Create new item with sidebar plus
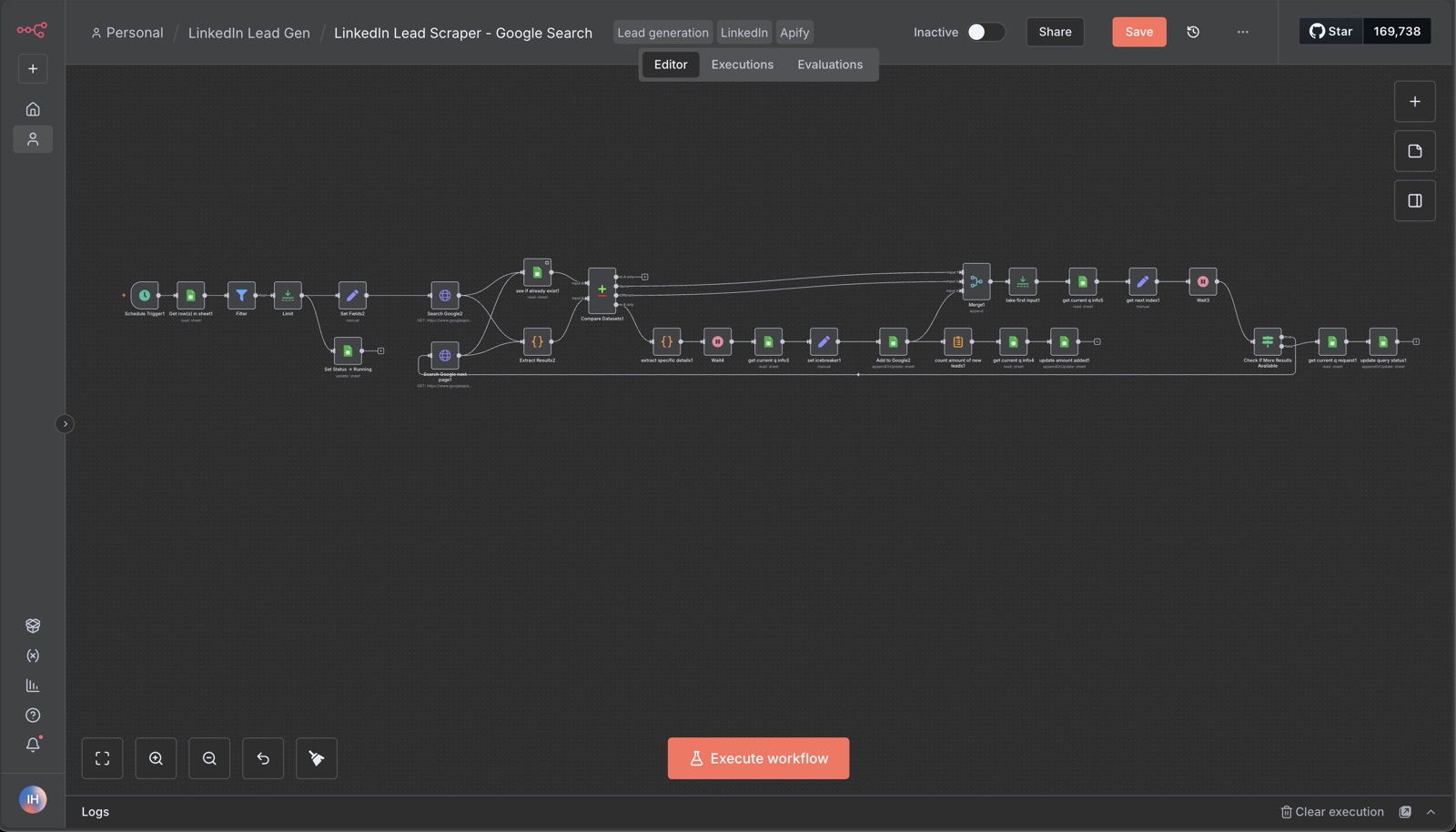The image size is (1456, 832). (33, 68)
